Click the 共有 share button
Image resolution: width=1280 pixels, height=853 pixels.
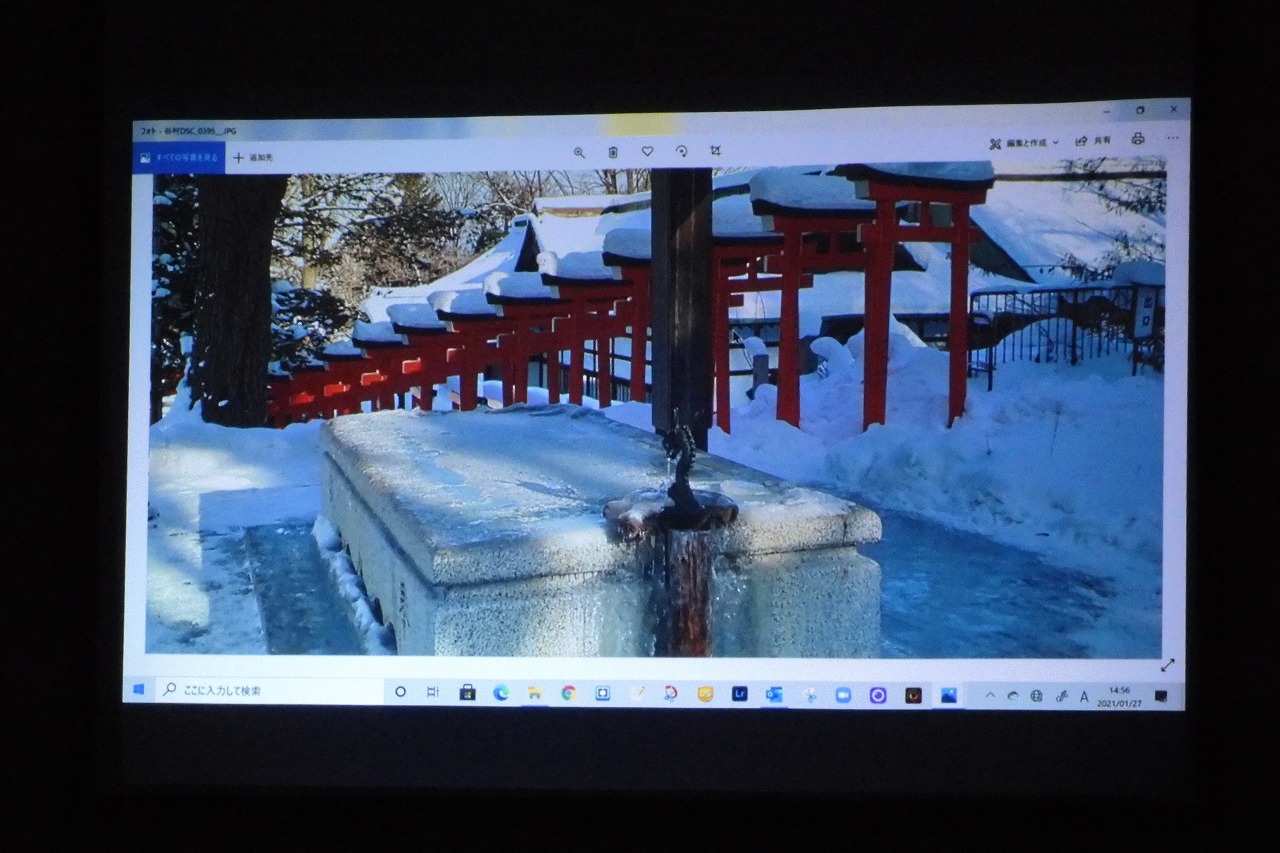coord(1093,141)
